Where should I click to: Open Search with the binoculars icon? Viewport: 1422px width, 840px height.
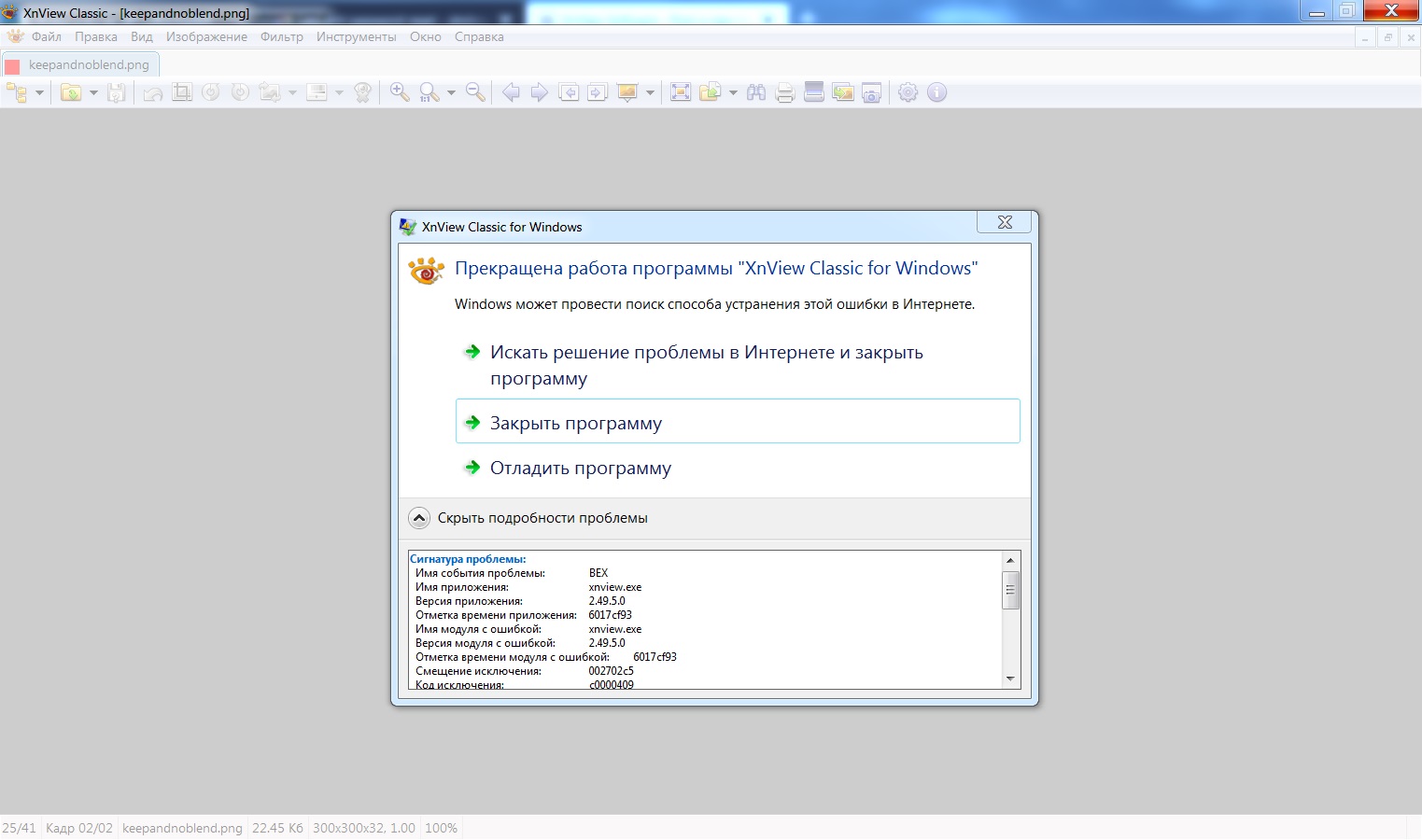756,92
